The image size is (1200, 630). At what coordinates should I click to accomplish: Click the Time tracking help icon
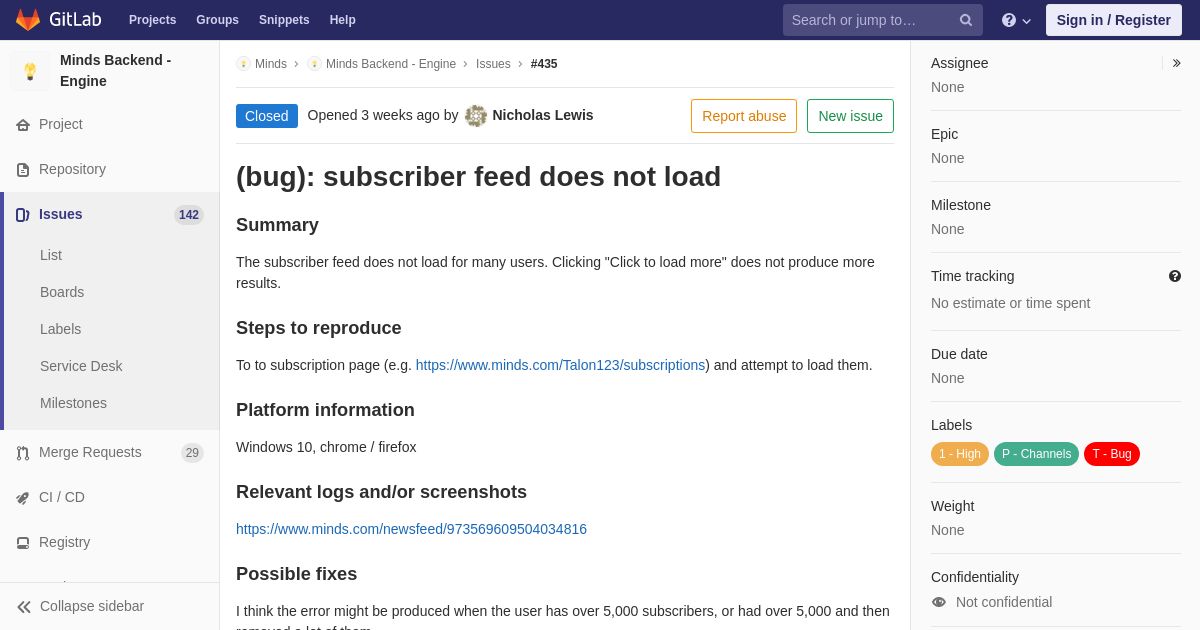click(x=1175, y=276)
